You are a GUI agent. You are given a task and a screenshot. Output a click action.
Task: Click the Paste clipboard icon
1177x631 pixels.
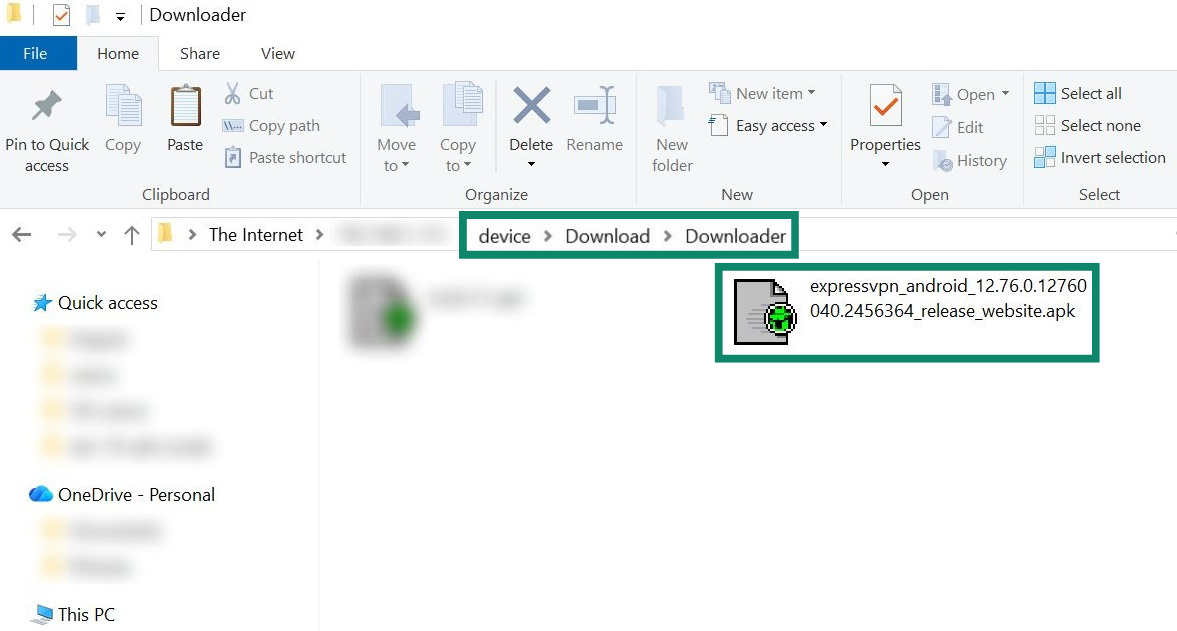[185, 106]
